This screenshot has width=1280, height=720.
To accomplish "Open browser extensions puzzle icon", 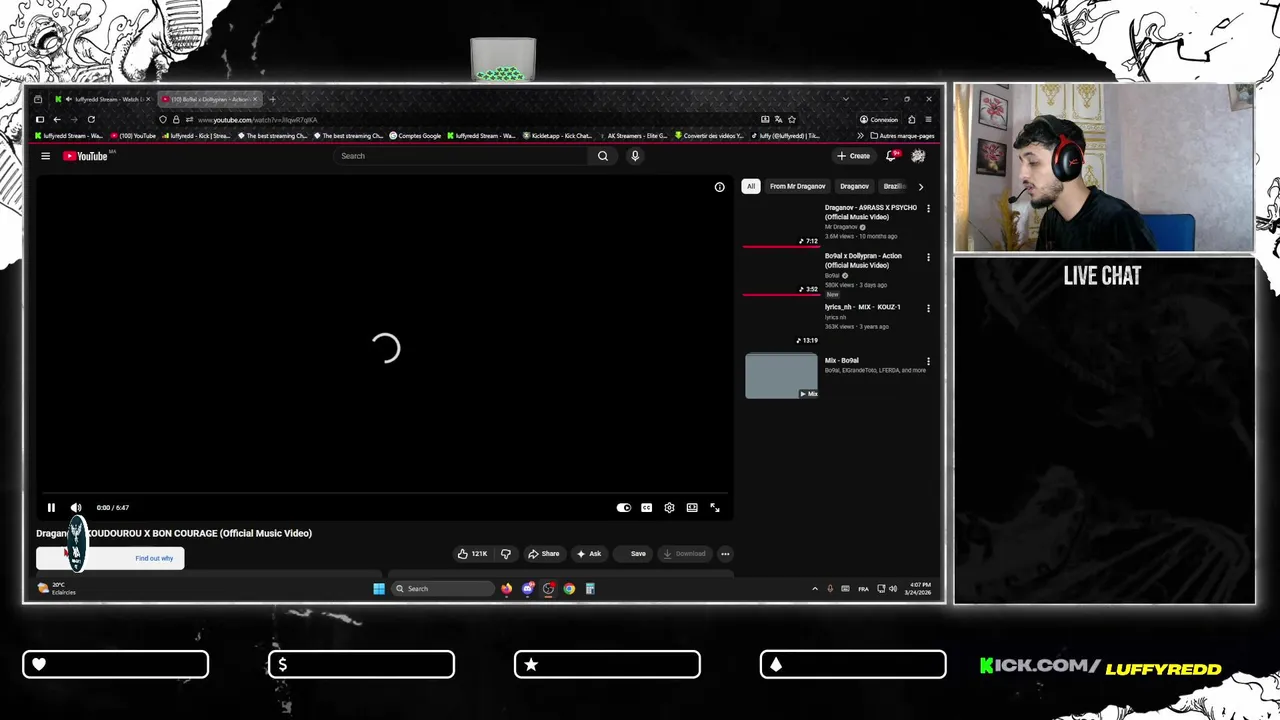I will pyautogui.click(x=911, y=120).
